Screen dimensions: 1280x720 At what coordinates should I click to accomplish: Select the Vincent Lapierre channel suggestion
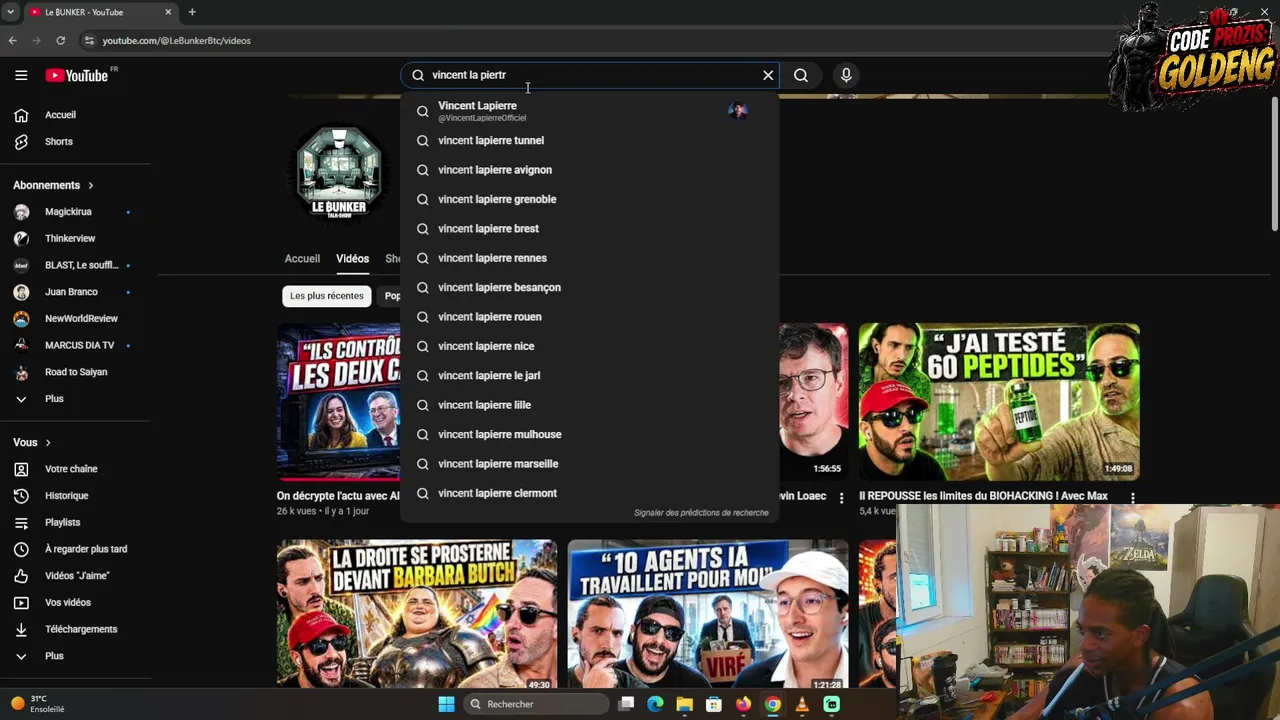[x=590, y=111]
